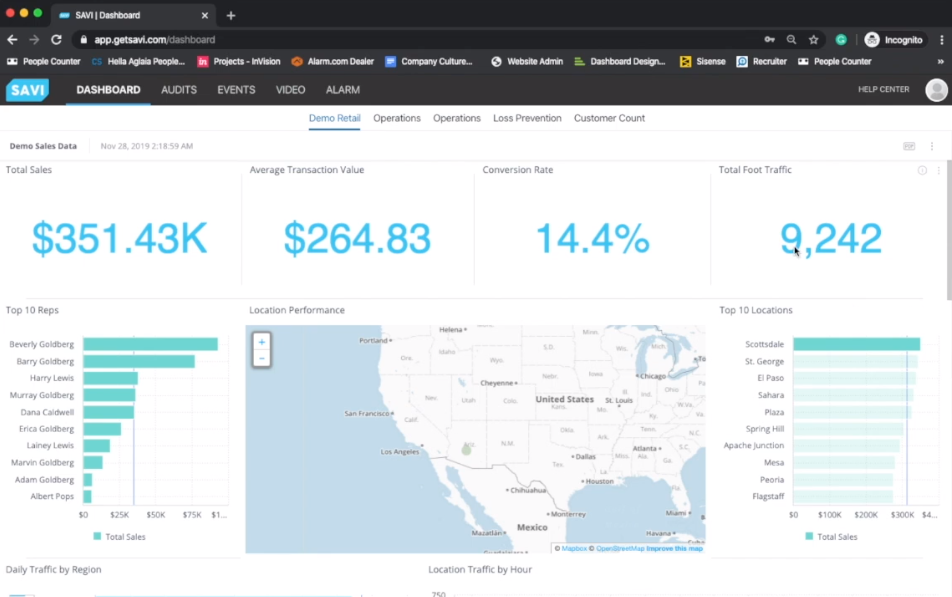952x597 pixels.
Task: Open the AUDITS nav item
Action: pyautogui.click(x=178, y=90)
